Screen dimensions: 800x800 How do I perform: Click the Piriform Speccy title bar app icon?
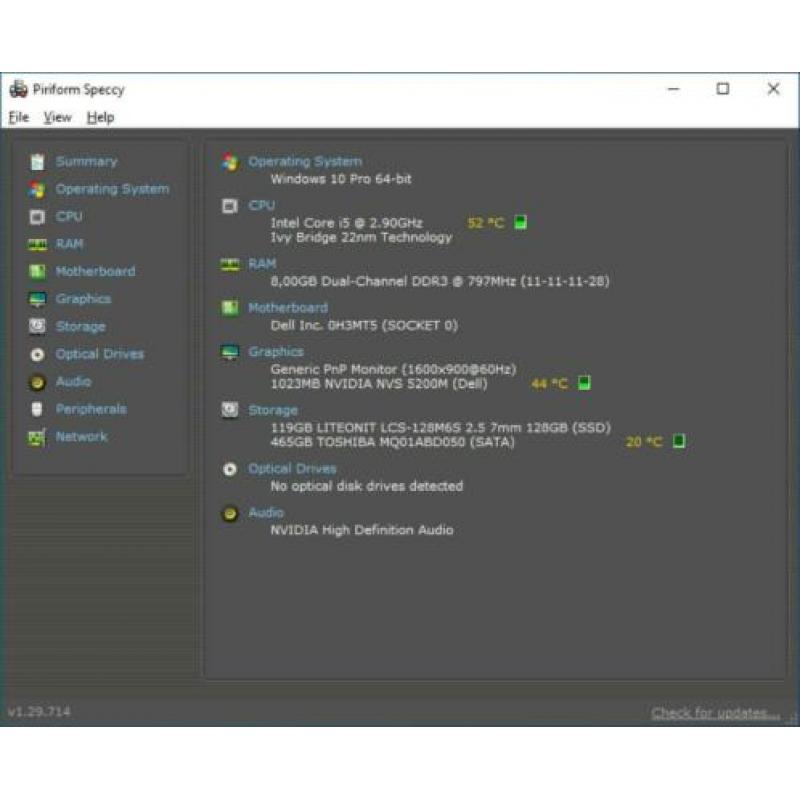[x=18, y=89]
